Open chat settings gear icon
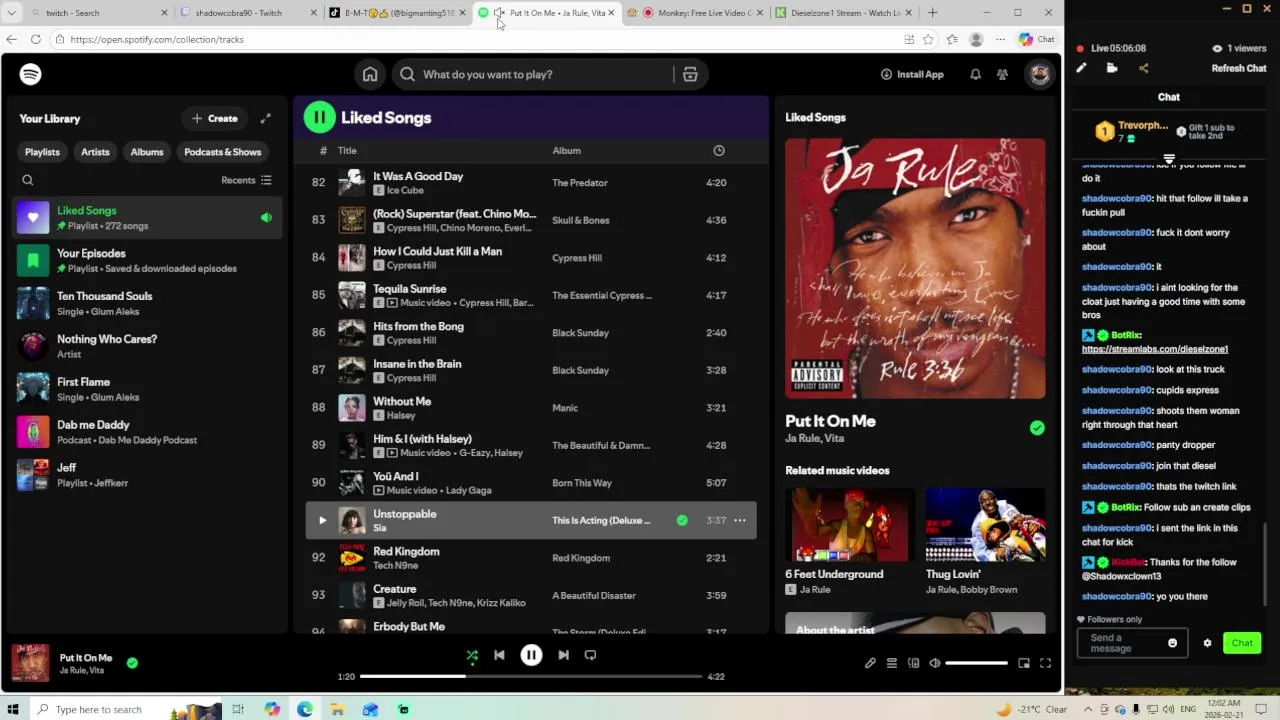This screenshot has width=1280, height=720. 1207,643
